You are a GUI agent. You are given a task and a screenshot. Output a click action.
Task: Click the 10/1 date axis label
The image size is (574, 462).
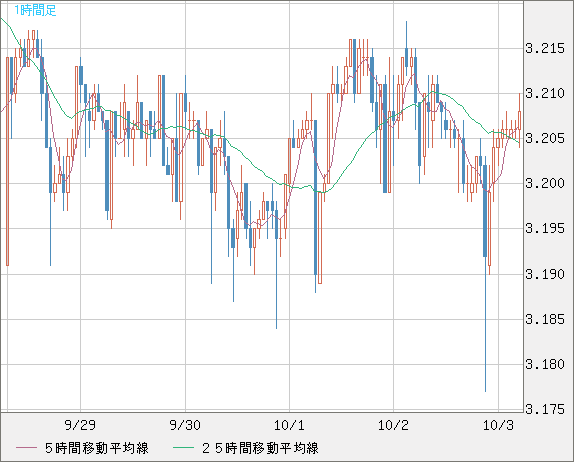coord(289,425)
